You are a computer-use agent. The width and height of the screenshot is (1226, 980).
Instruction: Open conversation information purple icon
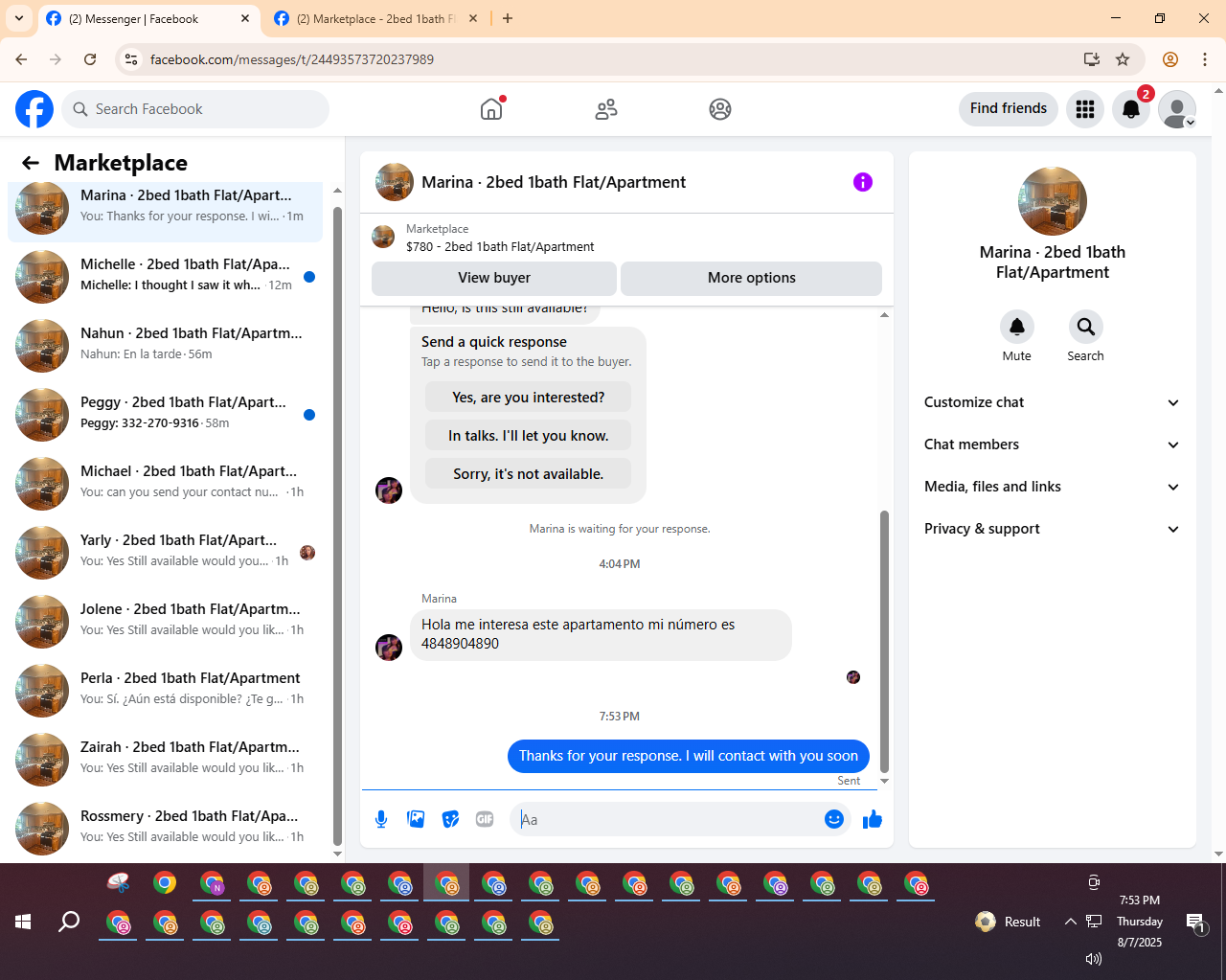pos(863,182)
